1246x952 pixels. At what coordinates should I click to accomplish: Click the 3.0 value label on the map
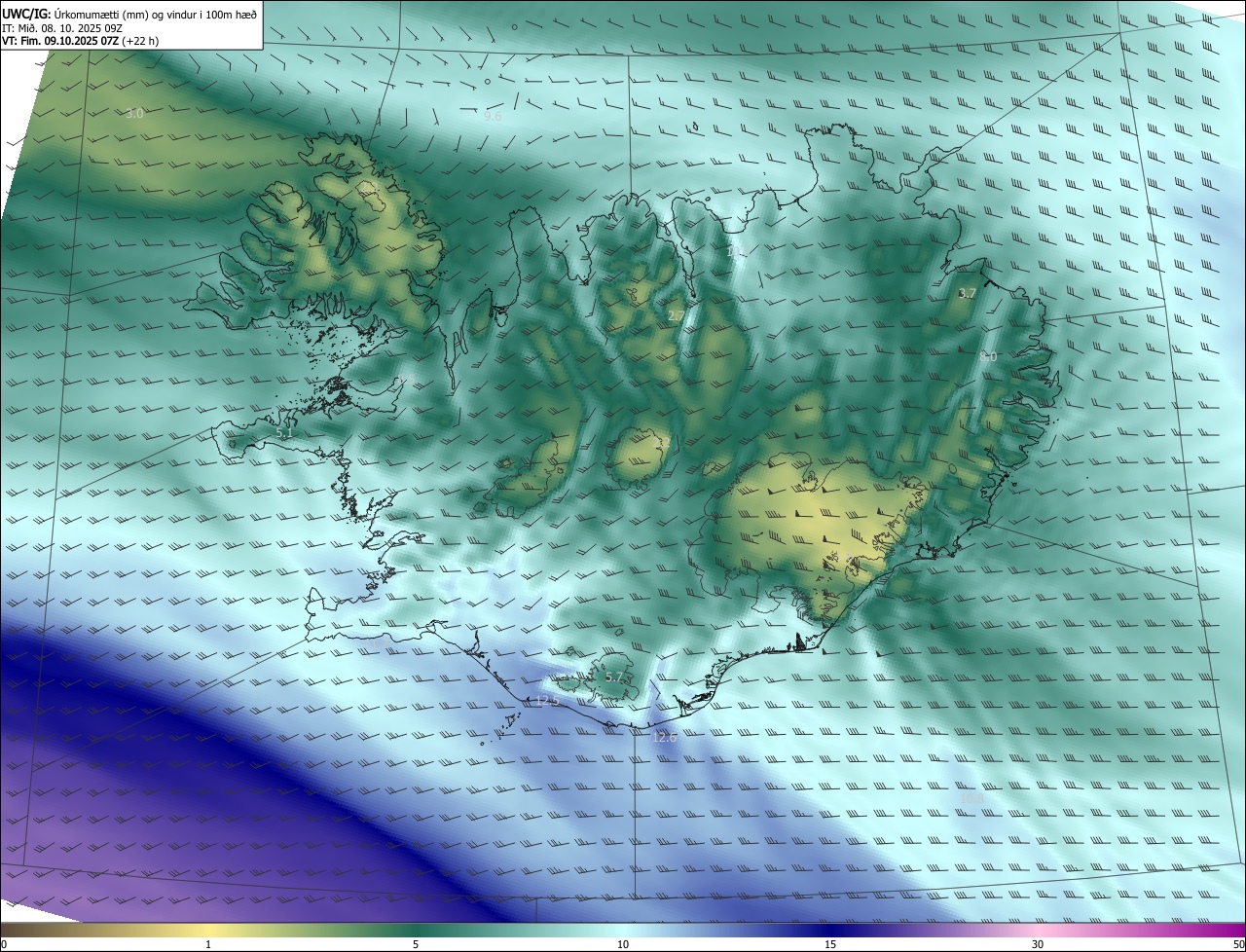pos(134,114)
